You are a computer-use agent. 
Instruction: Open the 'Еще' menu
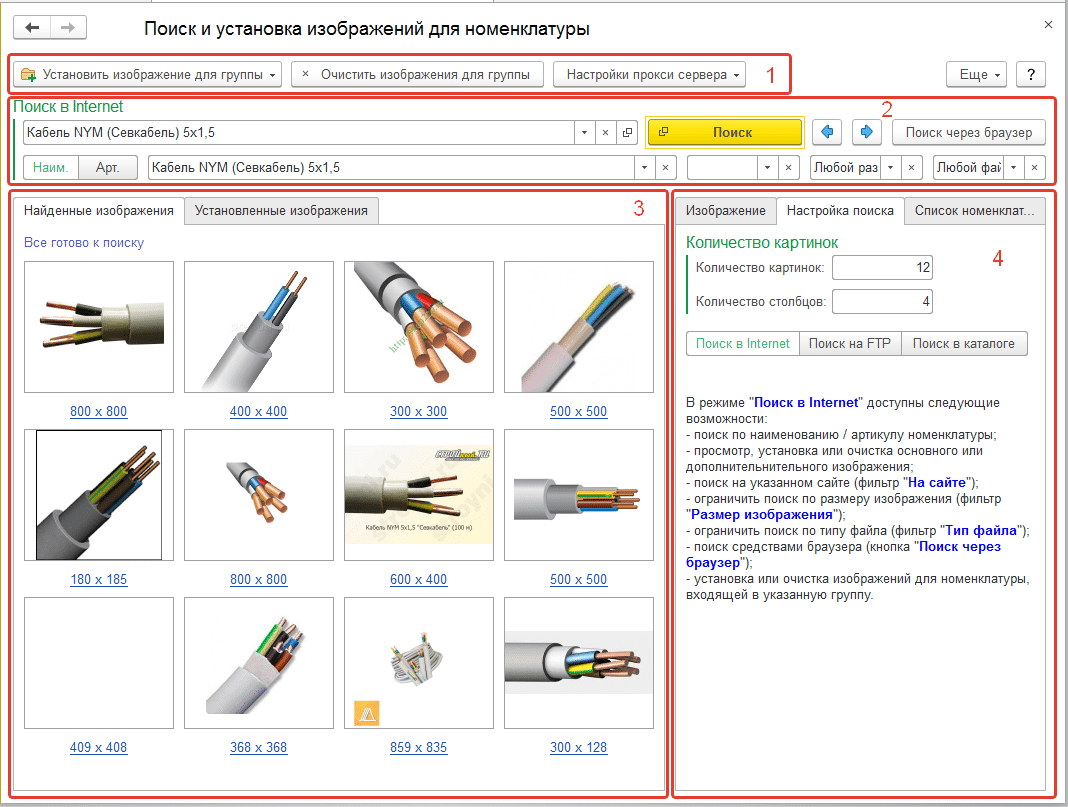(979, 74)
